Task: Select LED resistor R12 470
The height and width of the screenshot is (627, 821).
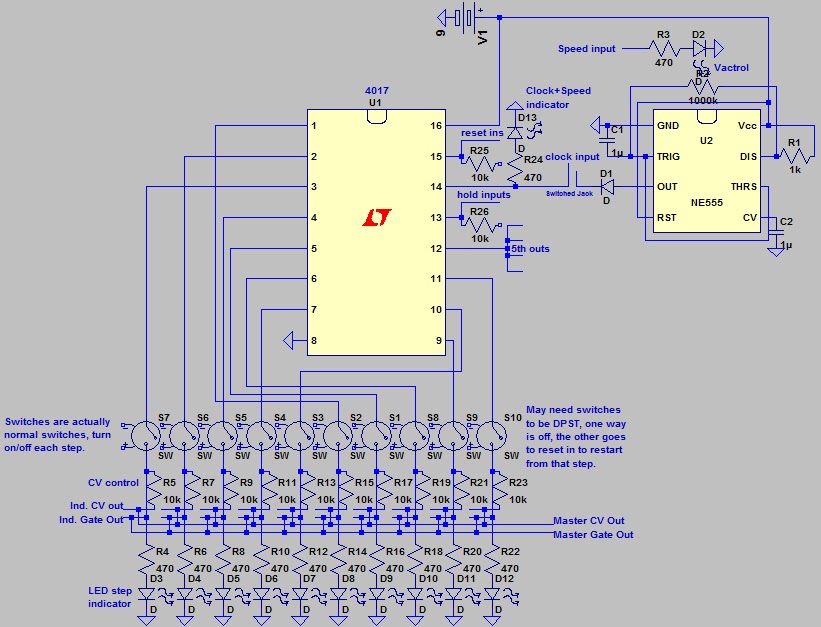Action: click(300, 560)
